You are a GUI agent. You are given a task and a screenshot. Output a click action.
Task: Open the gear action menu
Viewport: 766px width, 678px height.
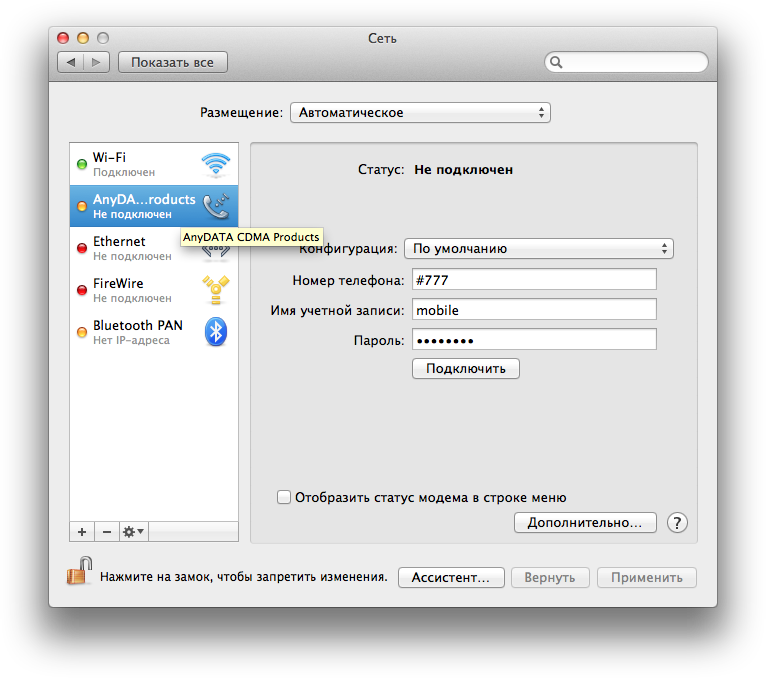coord(133,532)
